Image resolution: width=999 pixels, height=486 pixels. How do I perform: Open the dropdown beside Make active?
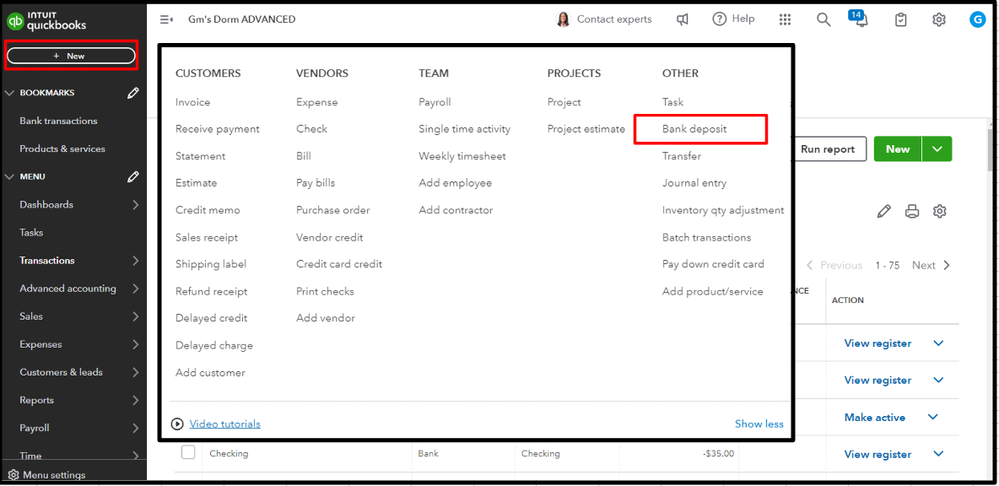[x=933, y=417]
